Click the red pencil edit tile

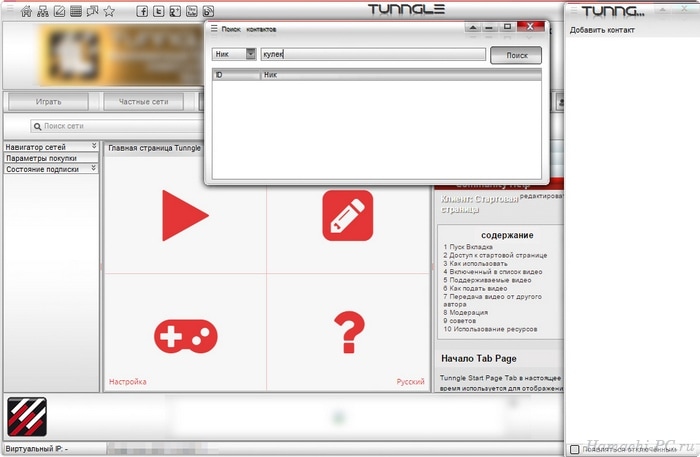[x=348, y=216]
